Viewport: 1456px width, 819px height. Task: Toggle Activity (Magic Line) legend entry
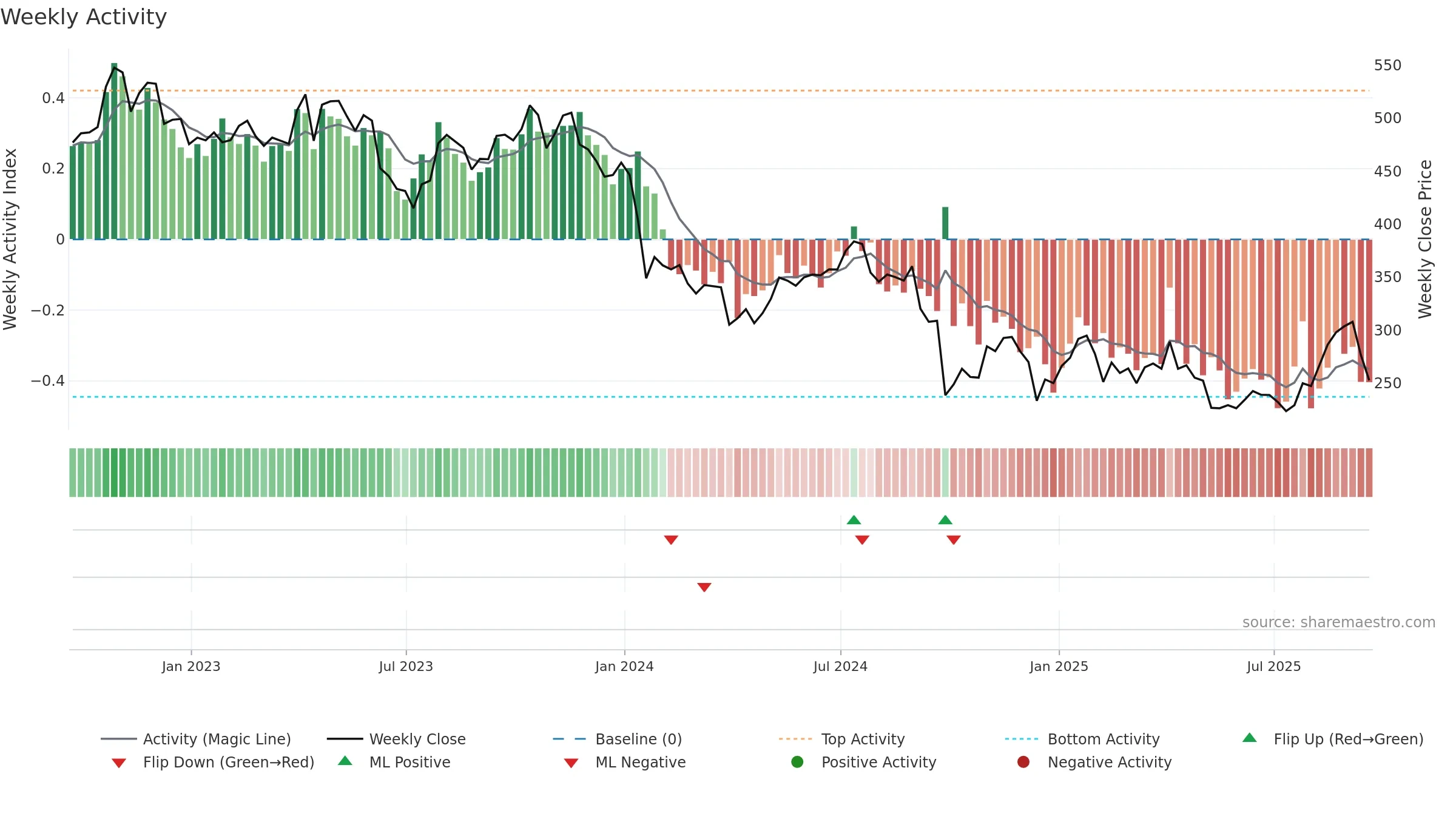click(x=196, y=739)
